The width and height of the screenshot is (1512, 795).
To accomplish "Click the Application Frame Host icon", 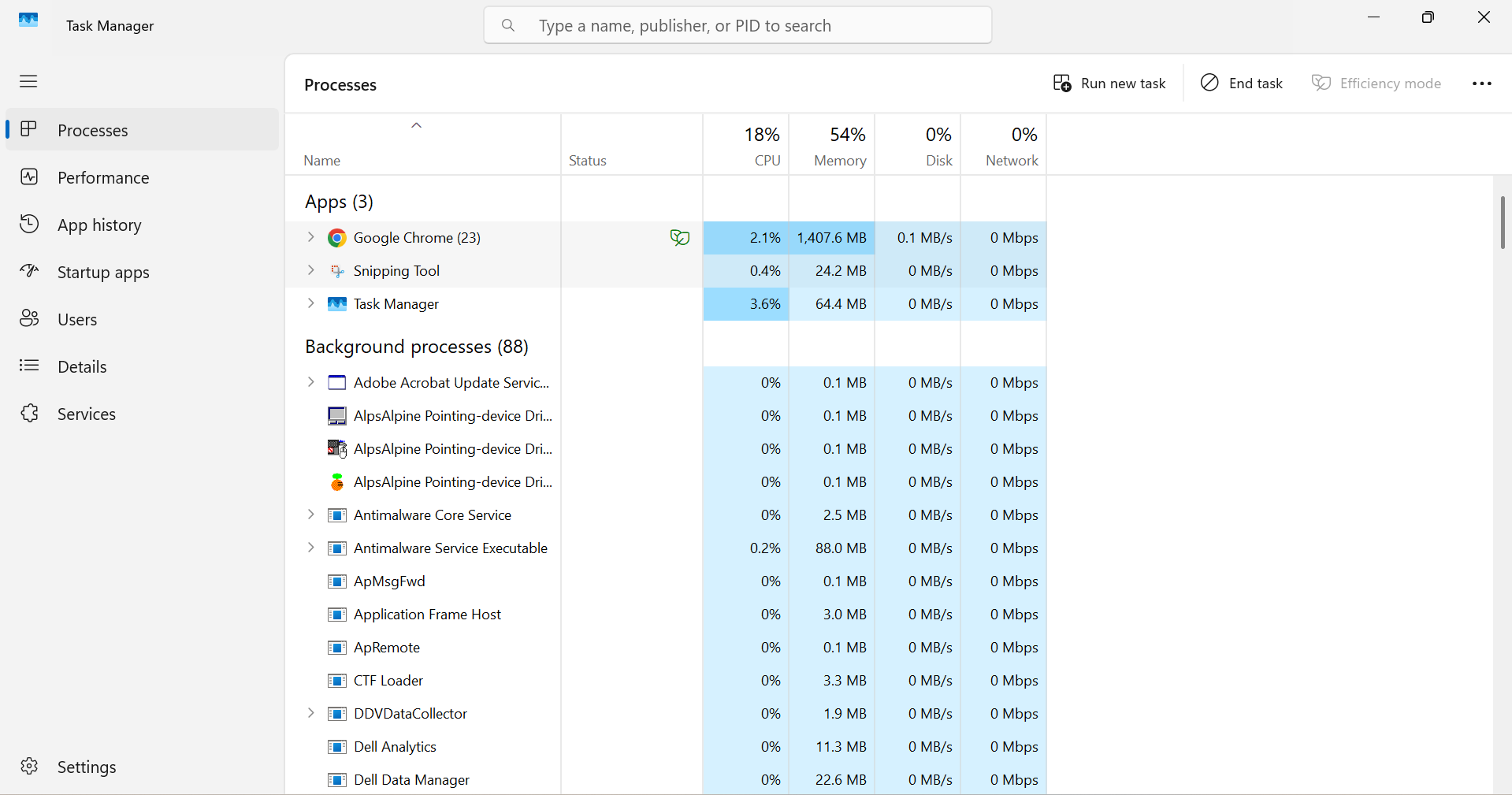I will 337,615.
